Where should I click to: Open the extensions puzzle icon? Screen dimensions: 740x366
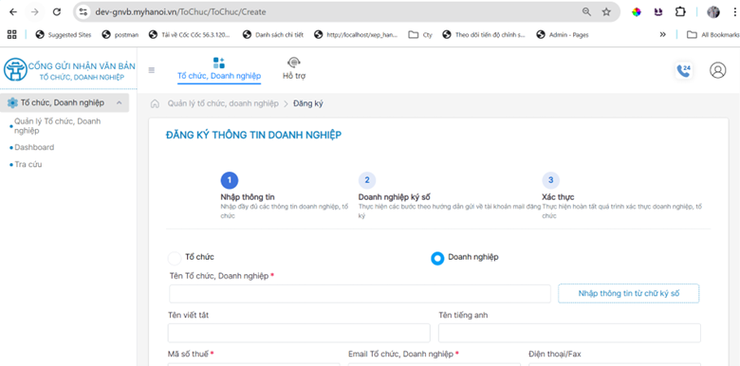click(680, 12)
